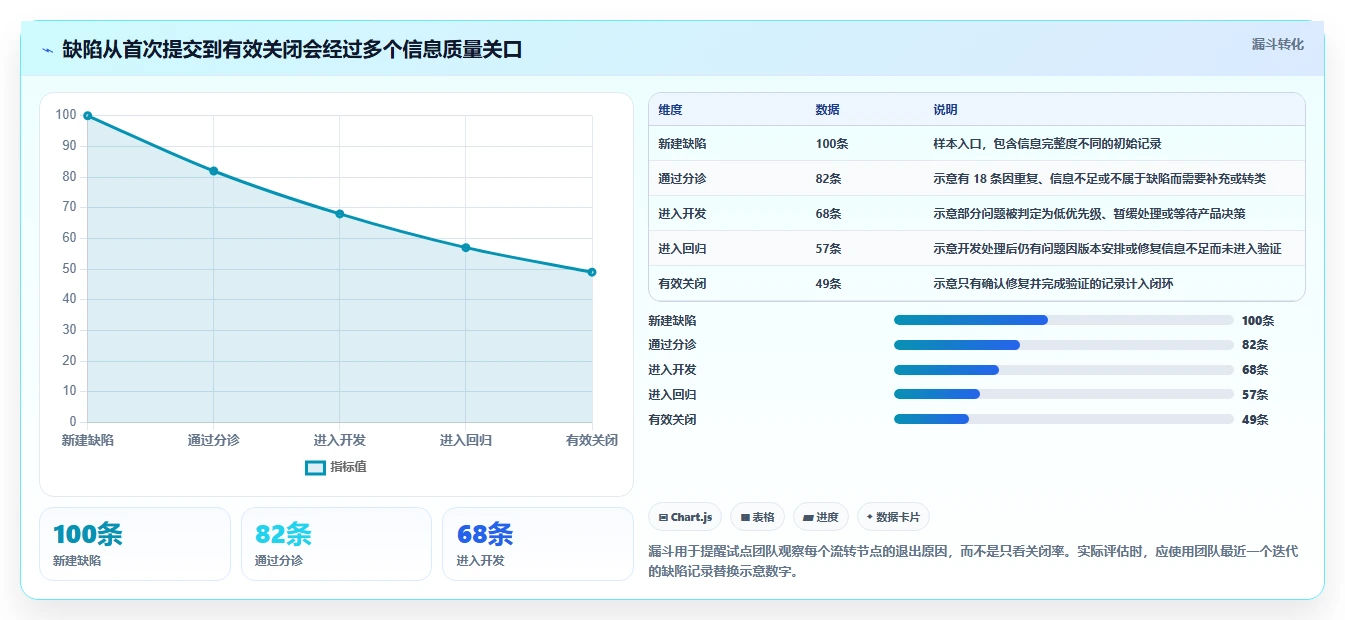Click the 57条 value beside progress bar

[x=1255, y=395]
